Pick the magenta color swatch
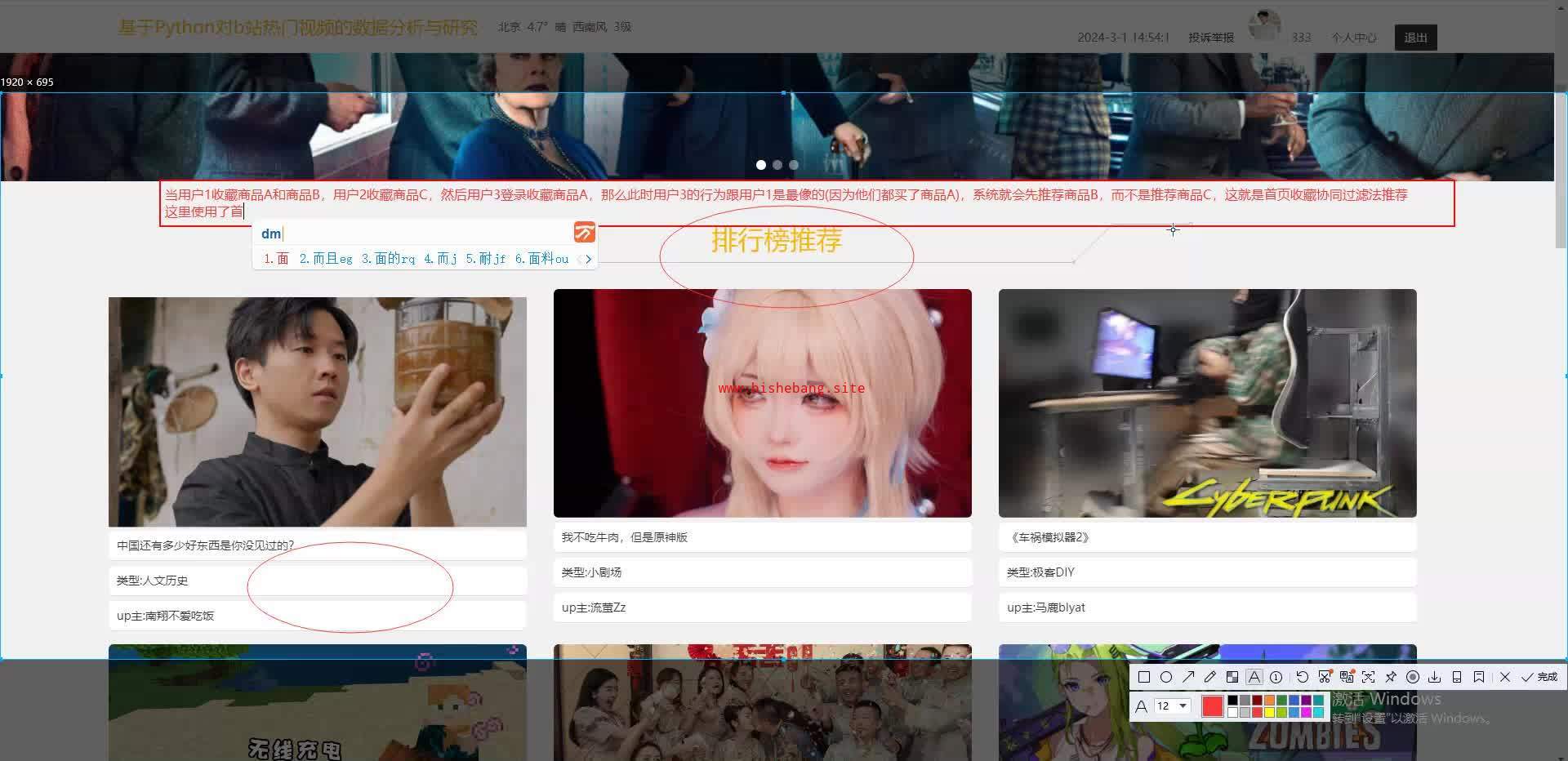The image size is (1568, 761). (x=1307, y=712)
